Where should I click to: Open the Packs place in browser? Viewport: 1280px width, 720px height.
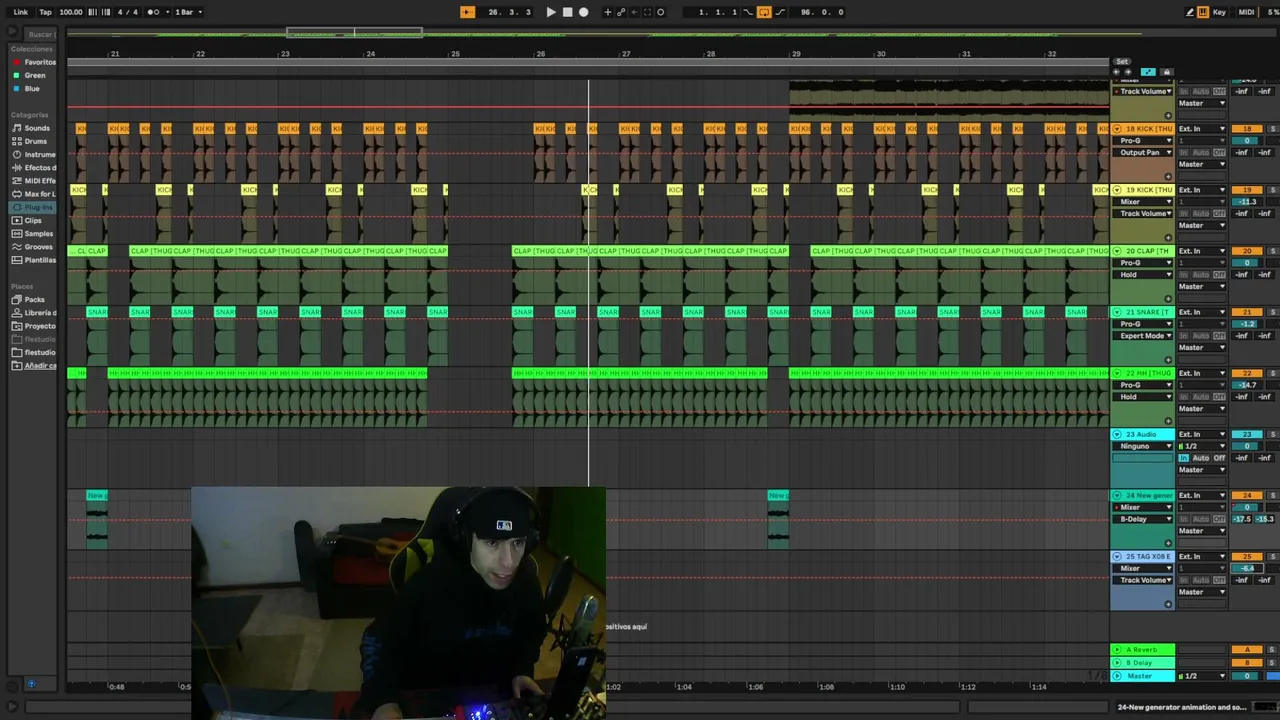(x=34, y=299)
